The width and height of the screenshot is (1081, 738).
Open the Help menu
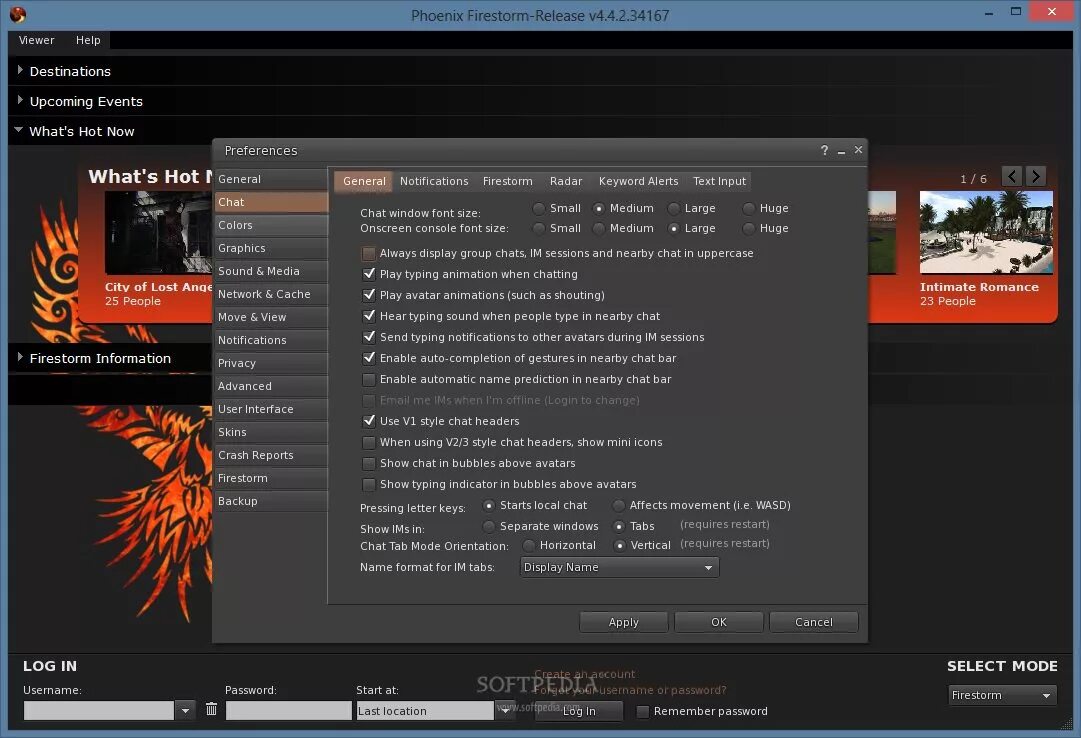[x=88, y=40]
